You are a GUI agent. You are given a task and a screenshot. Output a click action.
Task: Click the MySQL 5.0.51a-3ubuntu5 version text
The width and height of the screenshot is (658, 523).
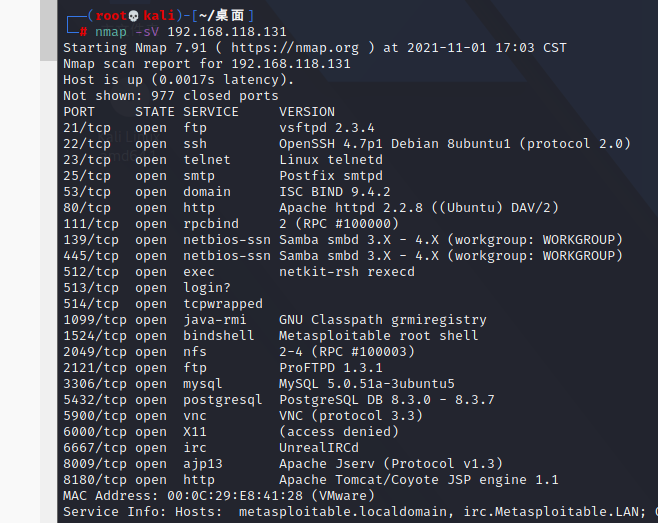[x=367, y=384]
